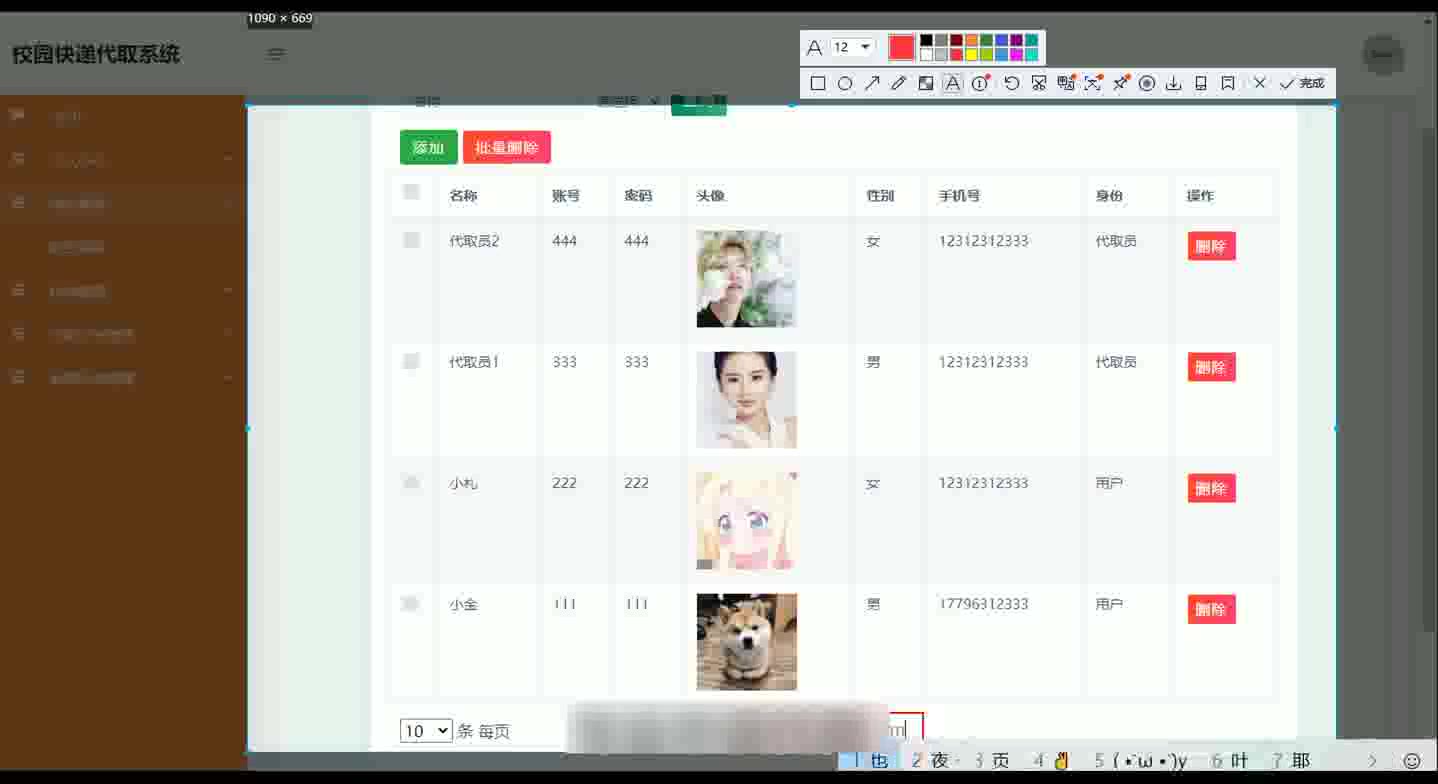Choose IME candidate 6 叶

pyautogui.click(x=1230, y=761)
